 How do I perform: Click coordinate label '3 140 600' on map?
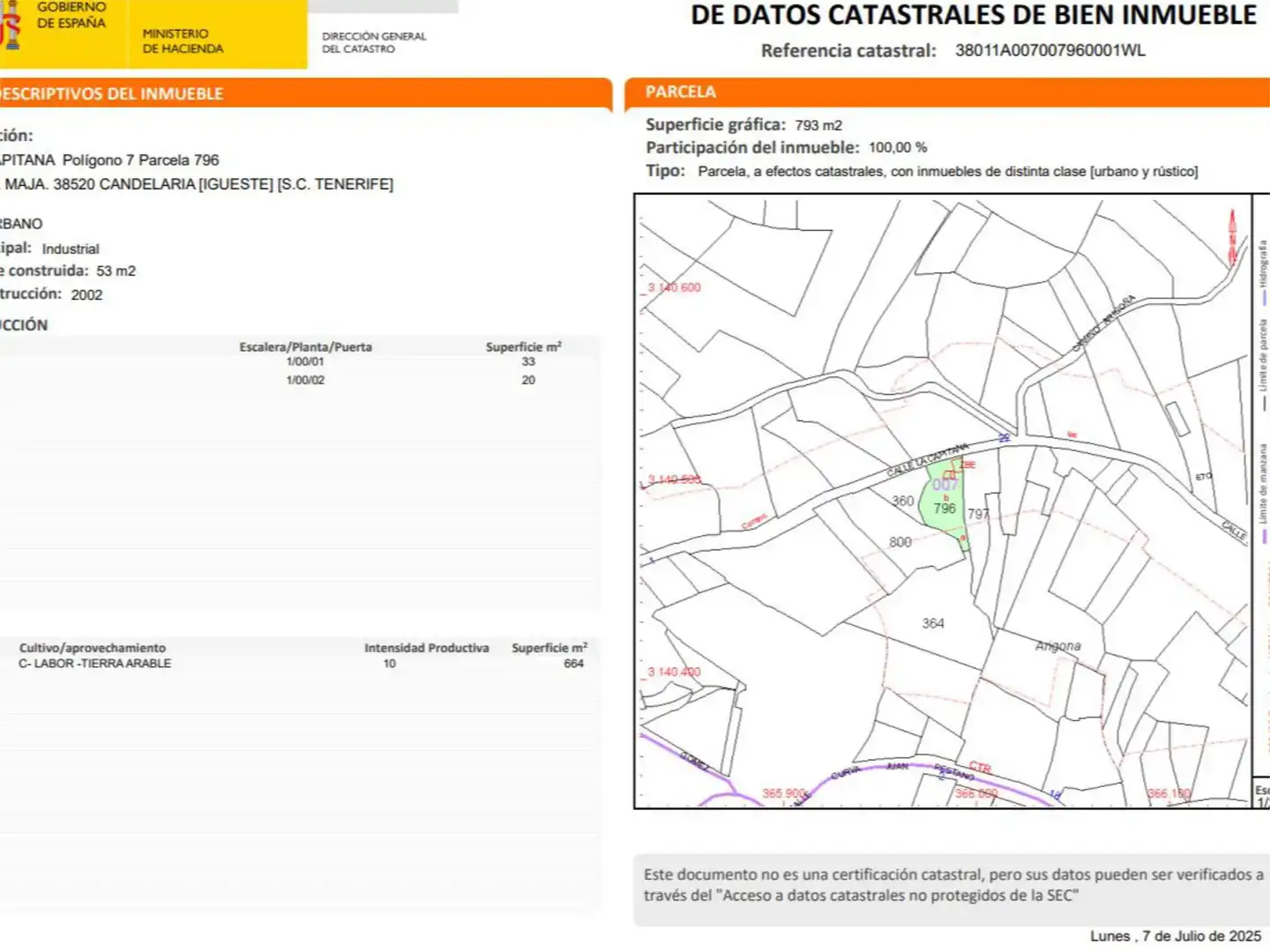674,287
